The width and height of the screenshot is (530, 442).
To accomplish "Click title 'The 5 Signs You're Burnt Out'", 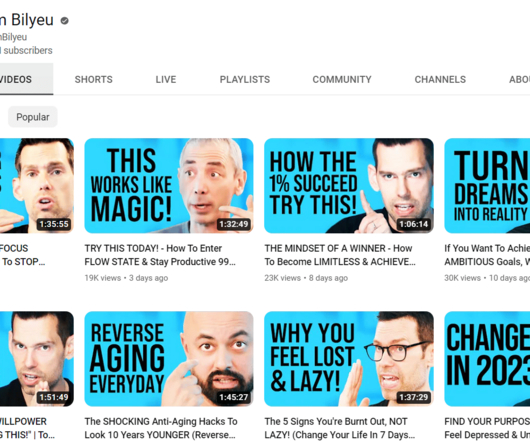I will click(x=339, y=428).
